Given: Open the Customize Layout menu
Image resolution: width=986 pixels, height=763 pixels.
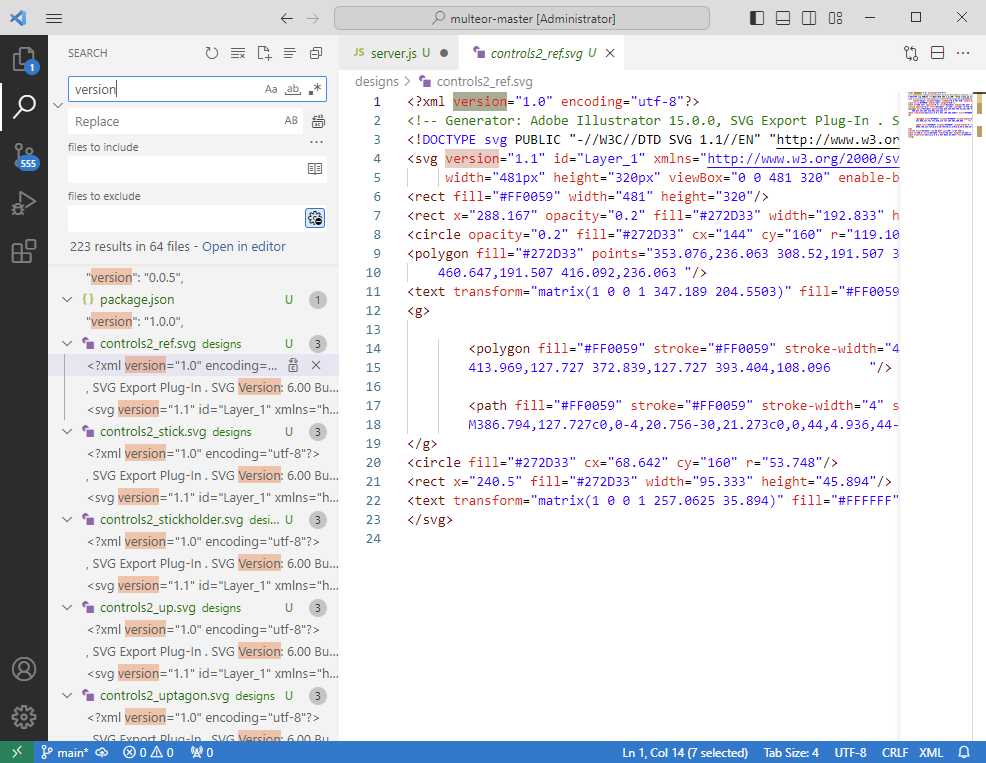Looking at the screenshot, I should click(x=836, y=18).
